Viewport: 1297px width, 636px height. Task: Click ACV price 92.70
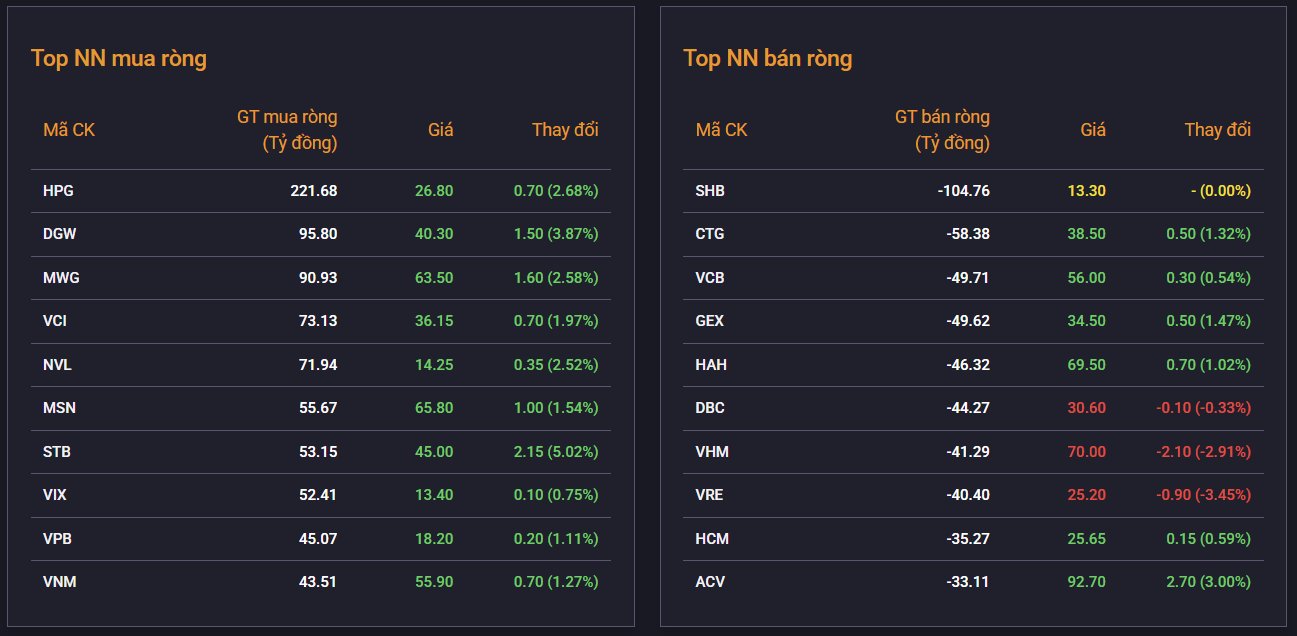(1087, 582)
